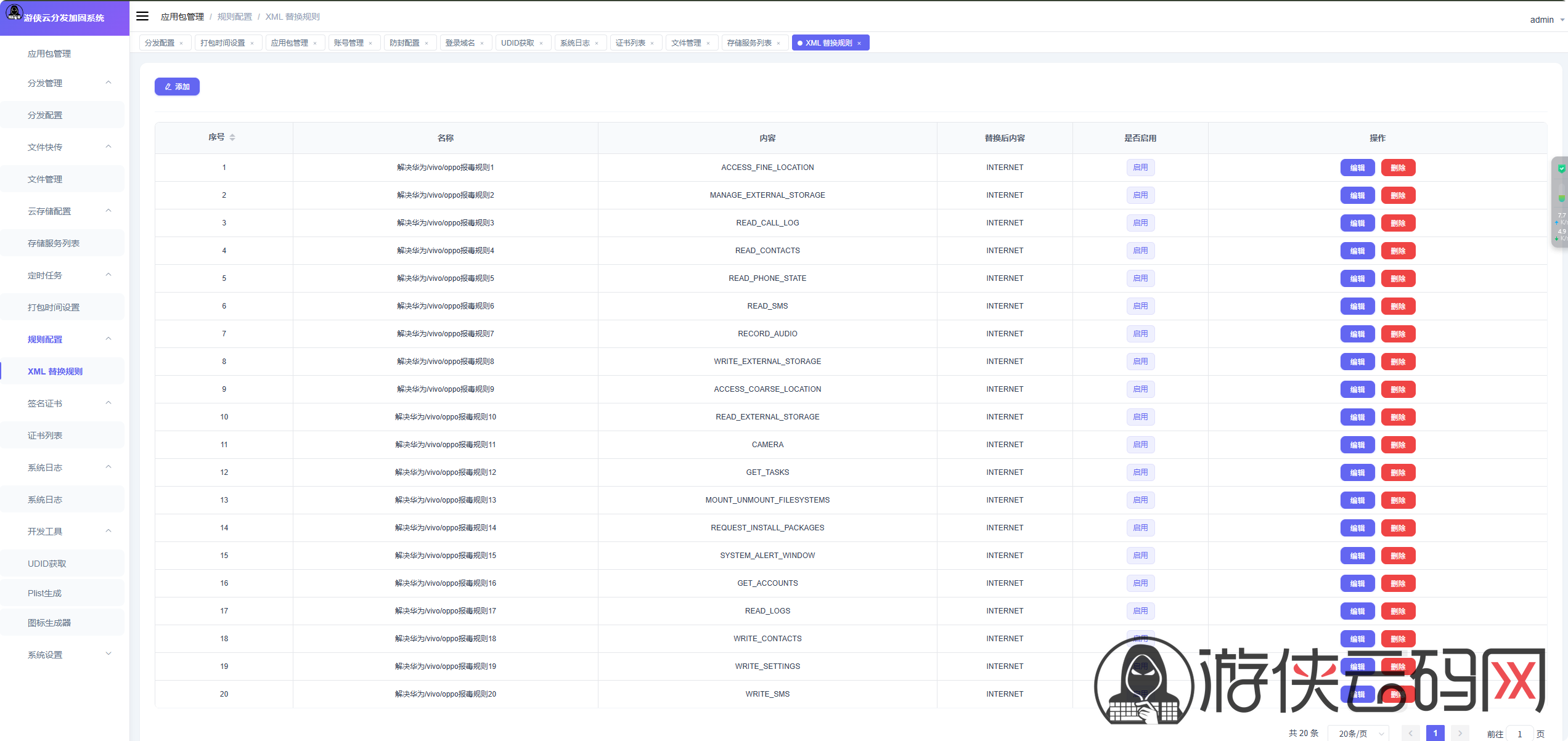This screenshot has height=741, width=1568.
Task: Expand the 系统设置 sidebar group
Action: point(108,654)
